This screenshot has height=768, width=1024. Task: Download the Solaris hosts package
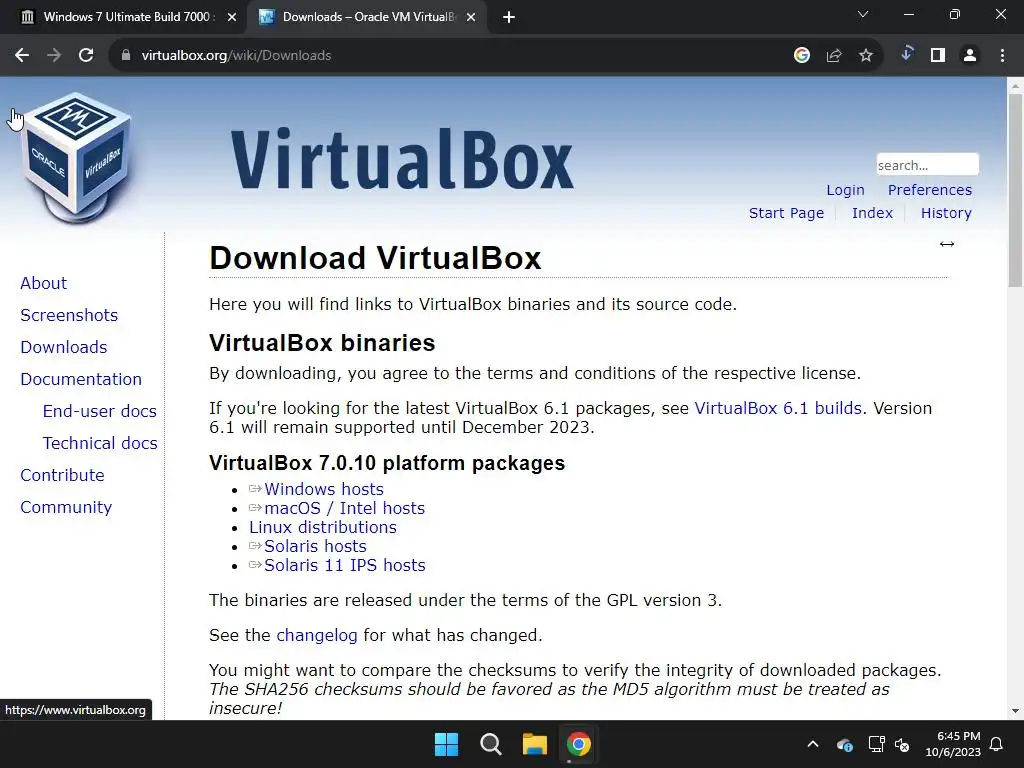coord(315,546)
